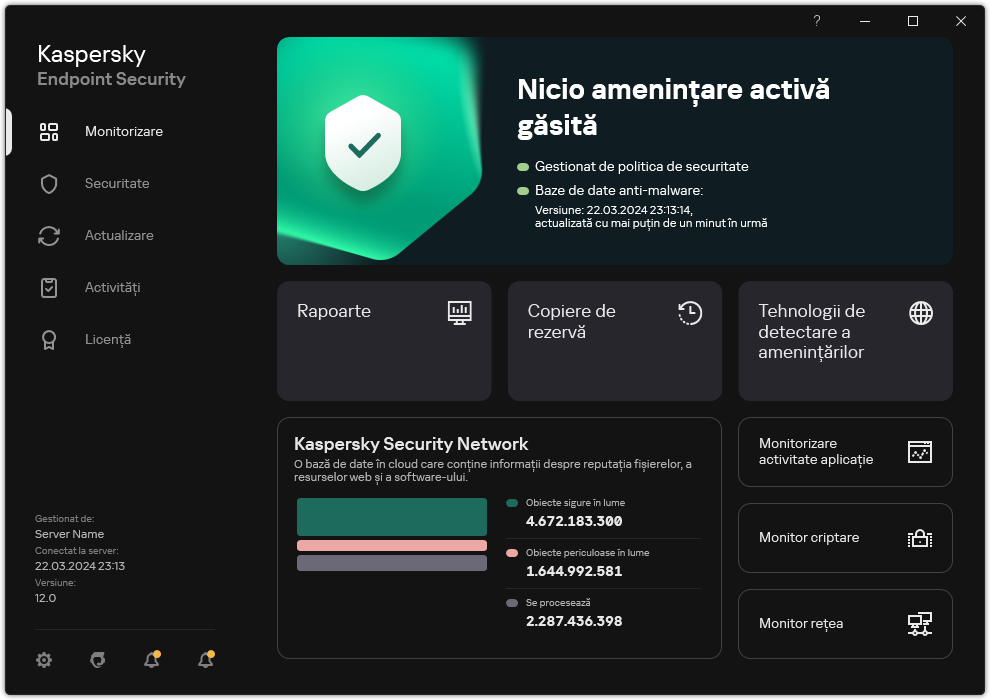
Task: Click the Tehnologii de detectare globe icon
Action: pyautogui.click(x=920, y=312)
